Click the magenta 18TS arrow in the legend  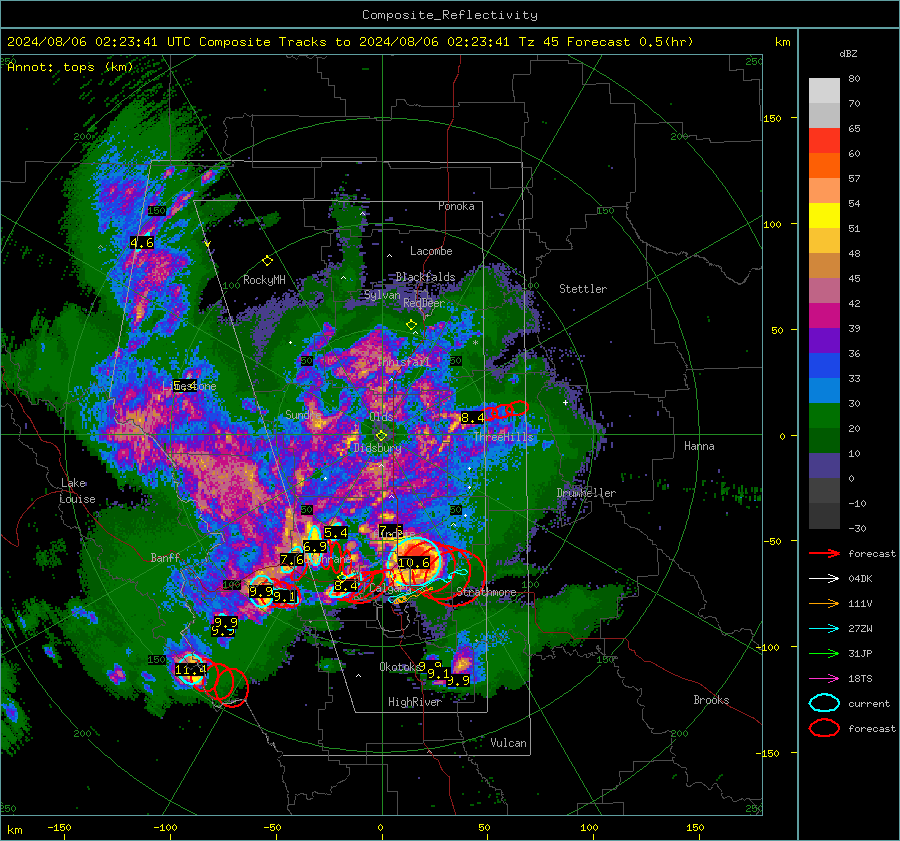[x=824, y=679]
